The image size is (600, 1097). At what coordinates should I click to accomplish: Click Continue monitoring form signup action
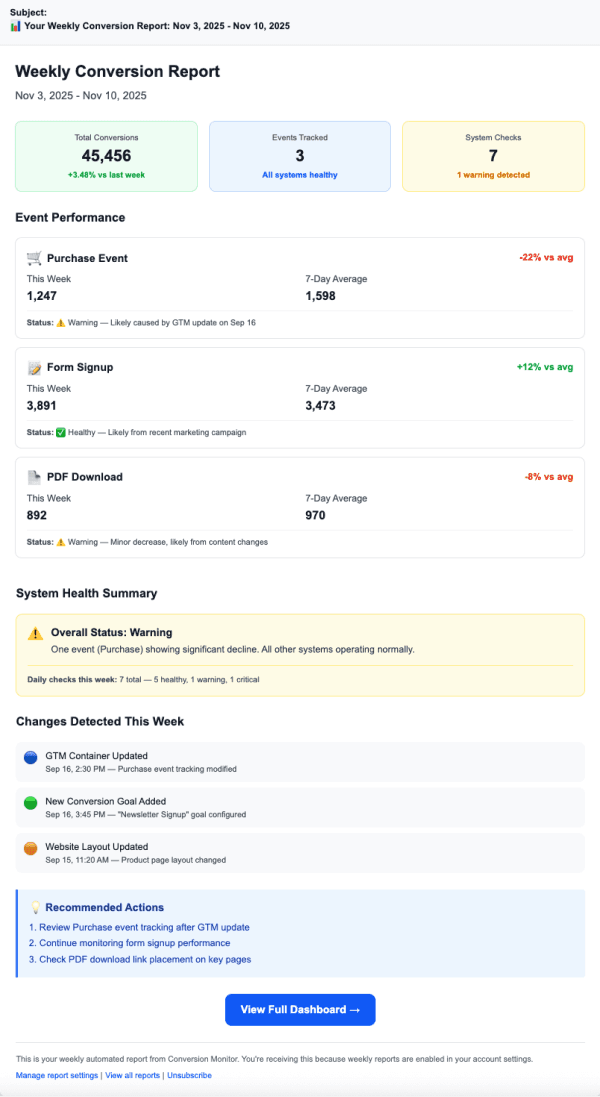tap(129, 943)
